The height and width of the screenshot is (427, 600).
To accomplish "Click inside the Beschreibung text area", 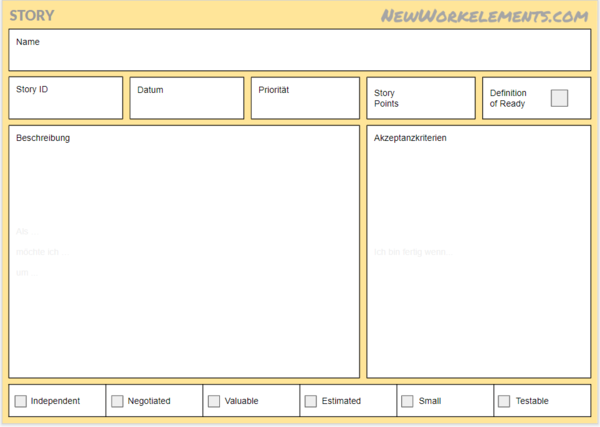I will (x=184, y=251).
